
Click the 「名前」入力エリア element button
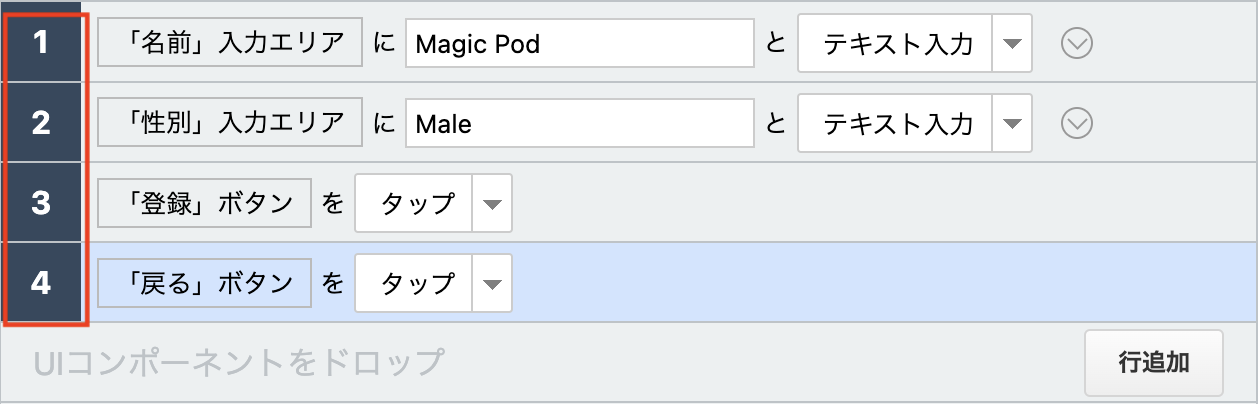click(x=231, y=43)
